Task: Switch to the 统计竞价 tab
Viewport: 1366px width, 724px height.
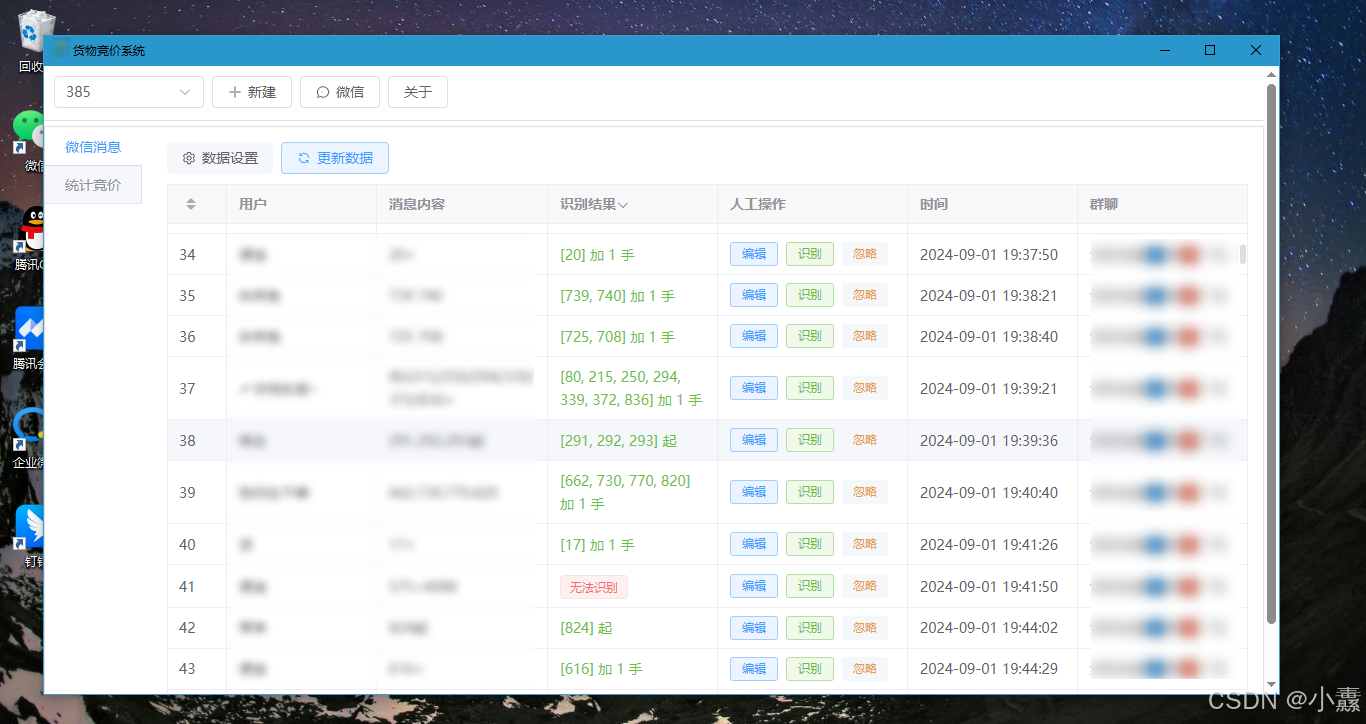Action: coord(93,185)
